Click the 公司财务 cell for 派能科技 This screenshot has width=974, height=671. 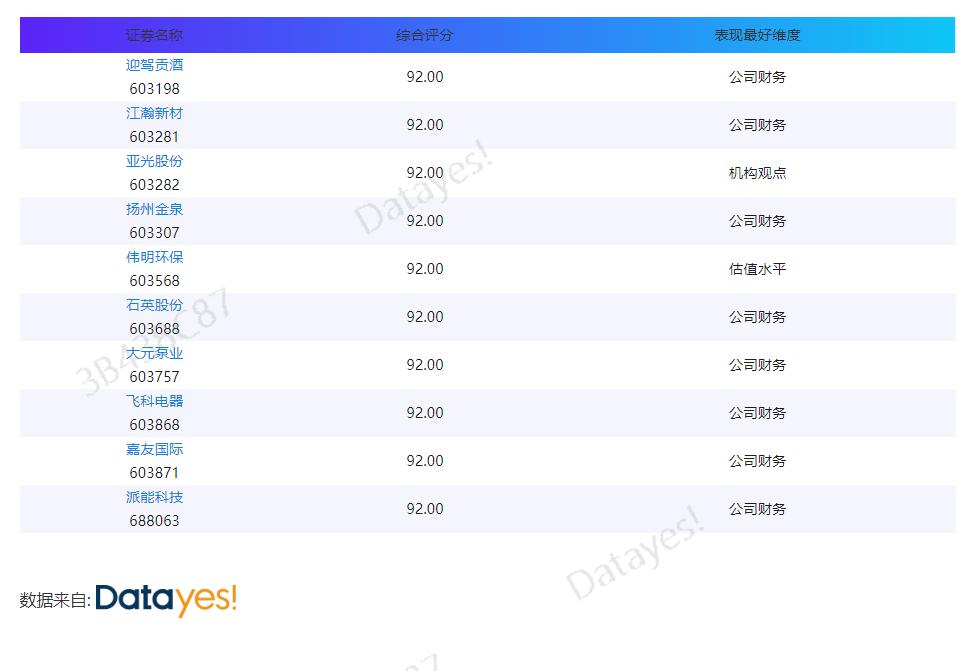756,508
